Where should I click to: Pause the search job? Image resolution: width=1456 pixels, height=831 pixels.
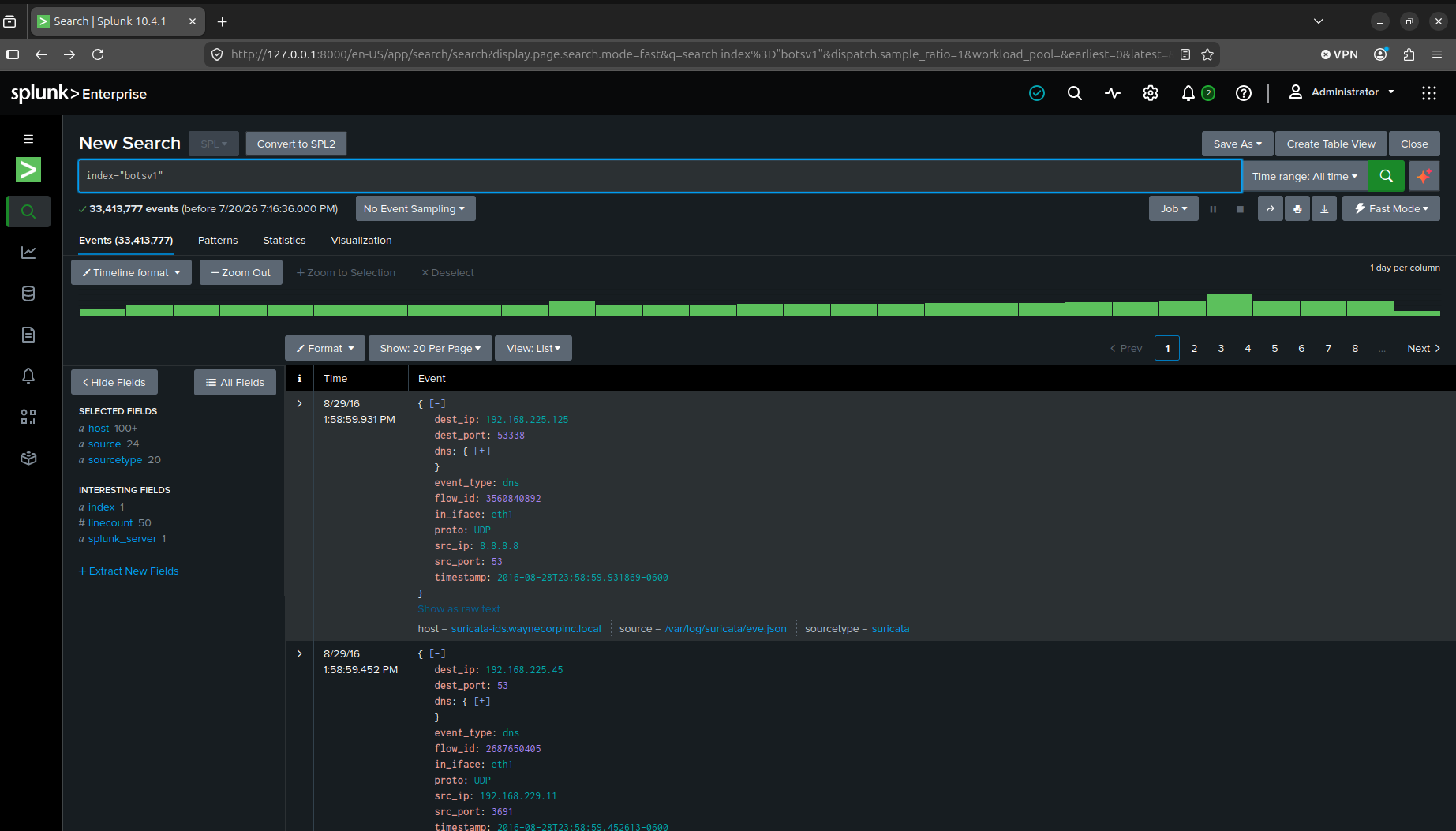(1213, 209)
